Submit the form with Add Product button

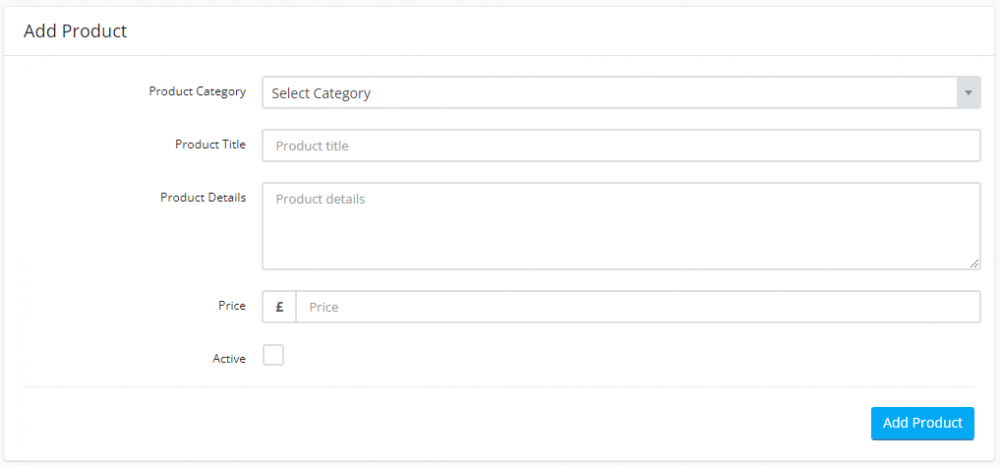pyautogui.click(x=922, y=423)
